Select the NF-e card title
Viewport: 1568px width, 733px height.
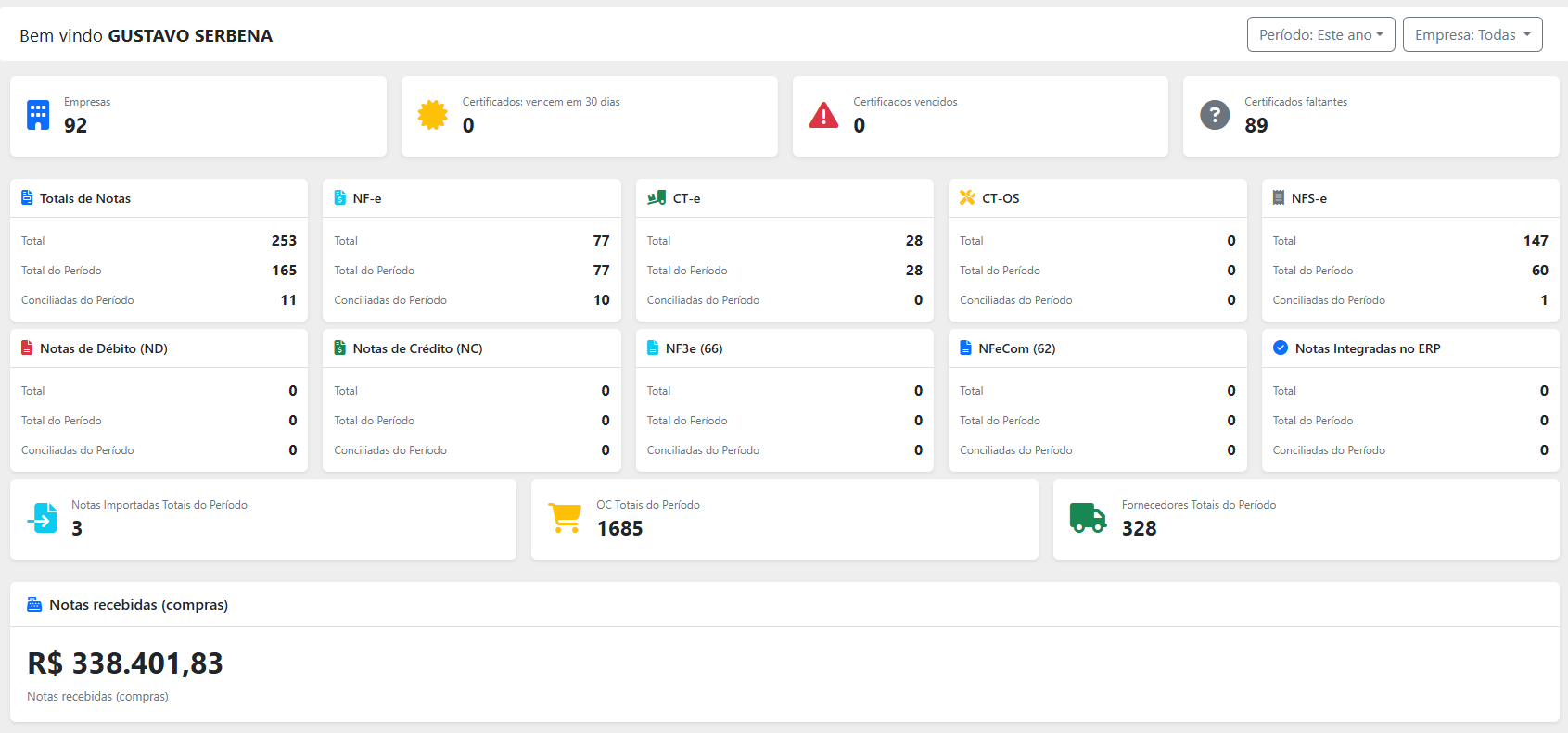367,198
